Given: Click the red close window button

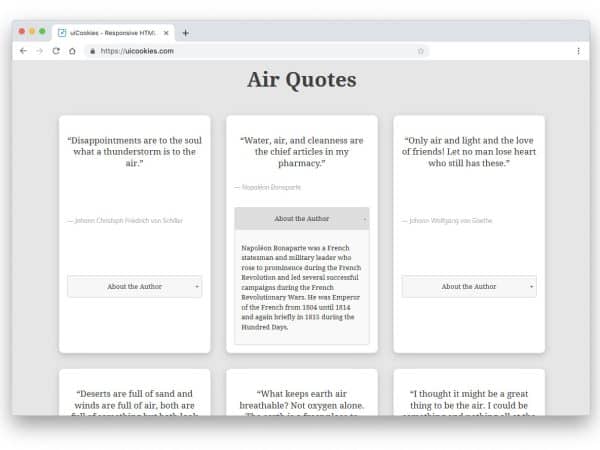Looking at the screenshot, I should tap(22, 31).
